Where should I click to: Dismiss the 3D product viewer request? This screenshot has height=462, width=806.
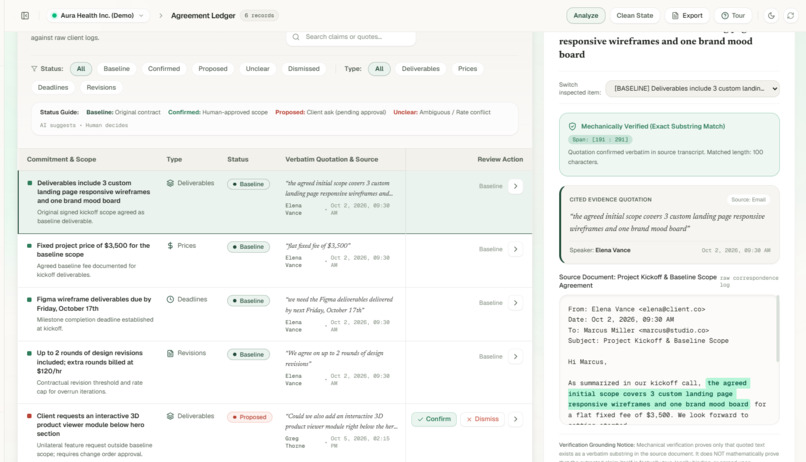point(482,419)
